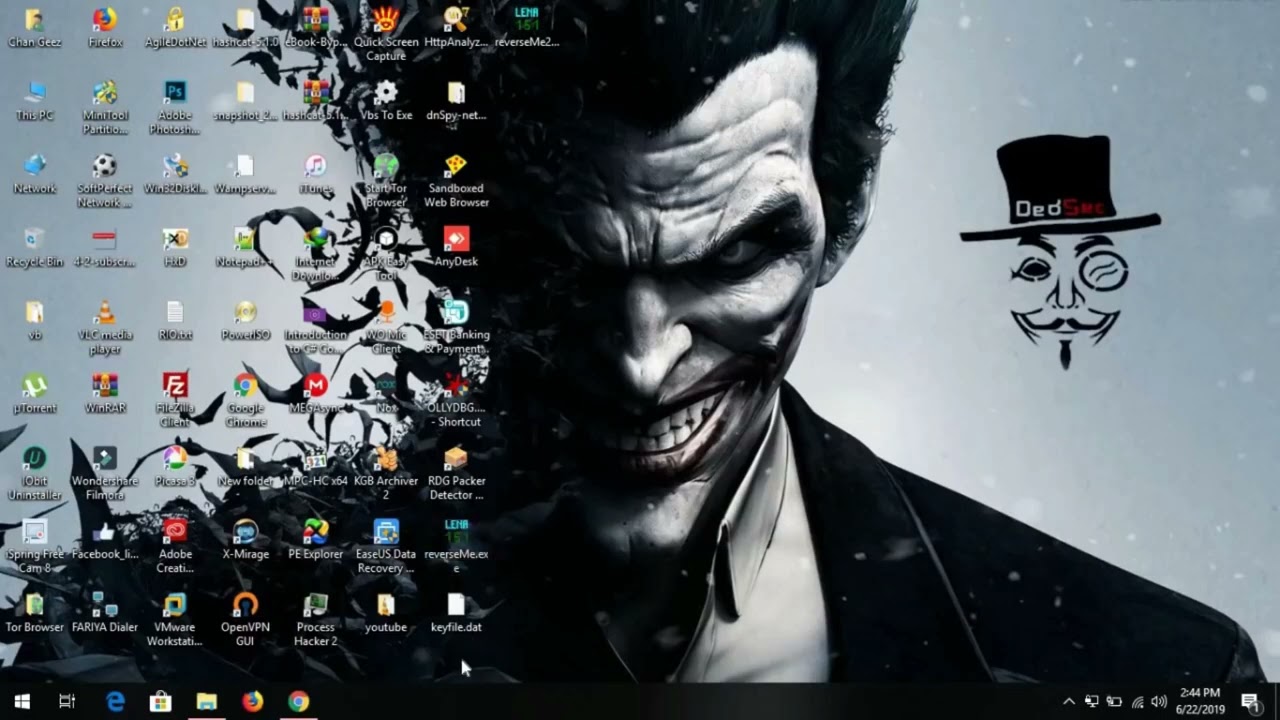This screenshot has height=720, width=1280.
Task: Open the New folder on desktop
Action: [x=245, y=466]
